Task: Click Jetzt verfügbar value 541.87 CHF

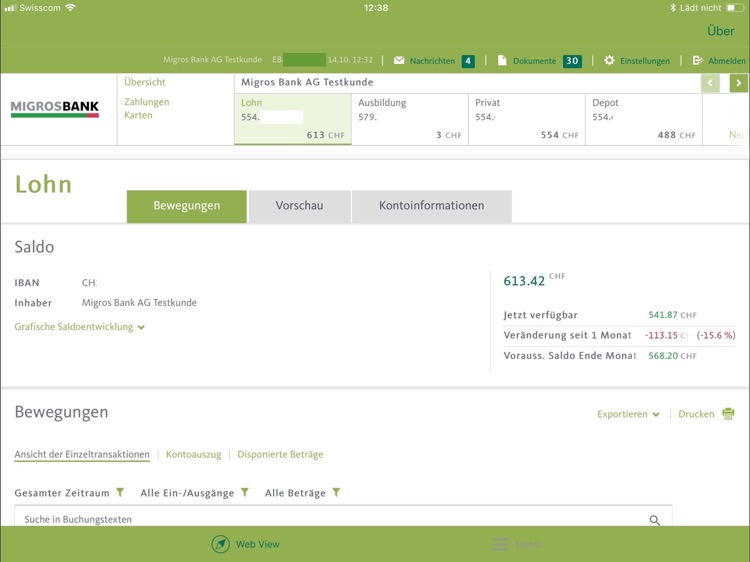Action: (x=672, y=315)
